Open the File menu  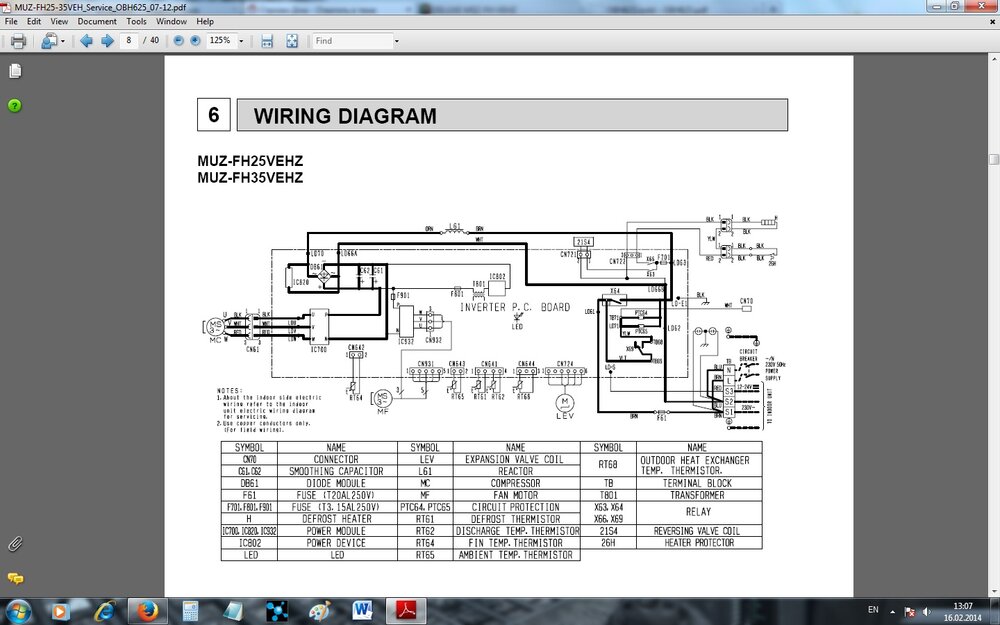pos(11,21)
